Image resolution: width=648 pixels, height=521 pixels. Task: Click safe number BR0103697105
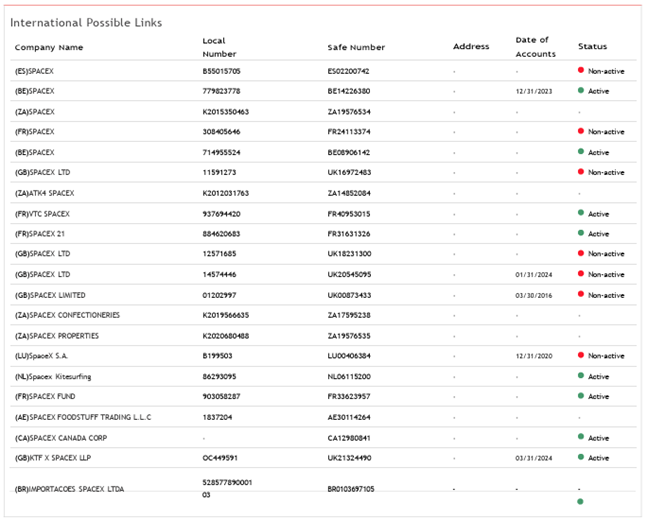(351, 489)
